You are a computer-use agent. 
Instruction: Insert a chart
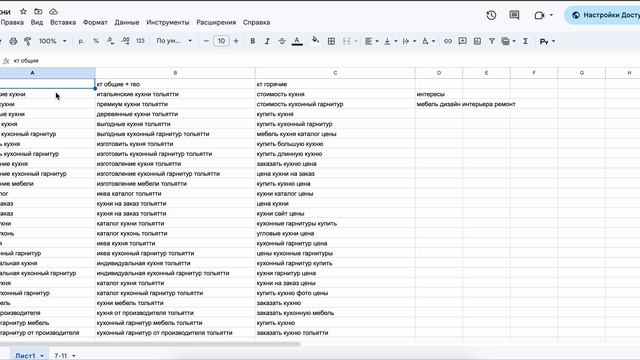click(477, 41)
